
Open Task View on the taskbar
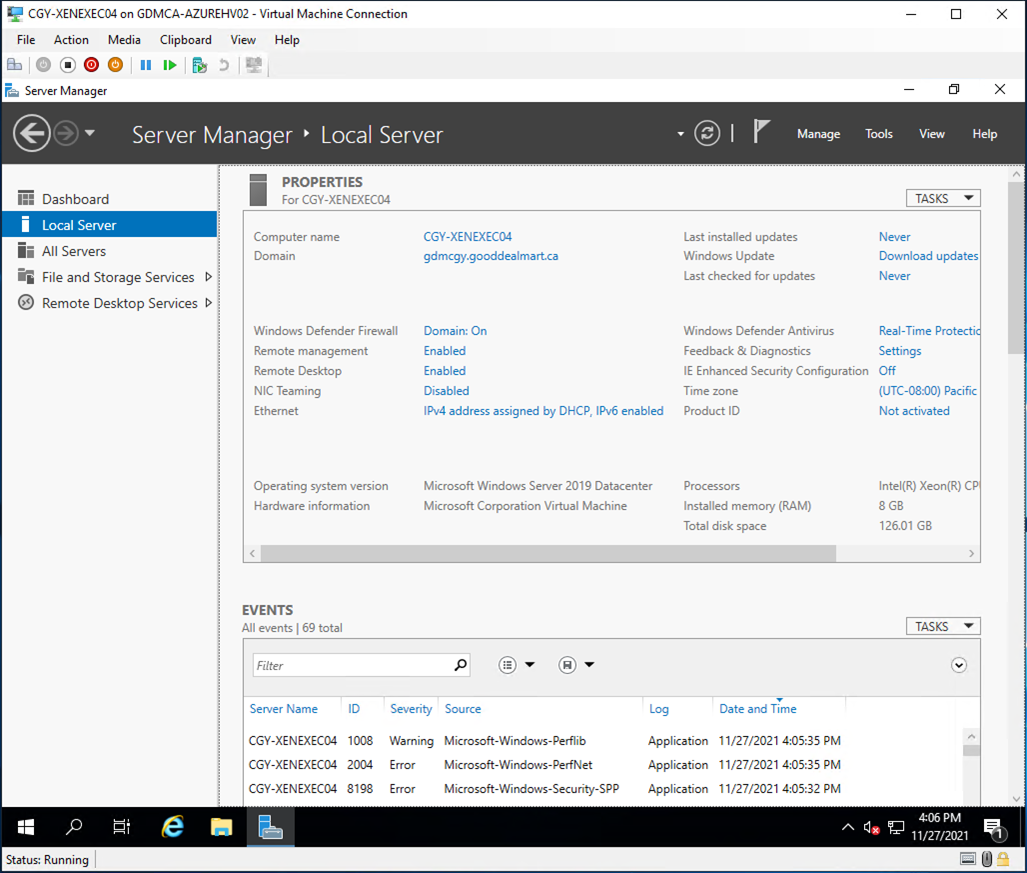coord(122,827)
